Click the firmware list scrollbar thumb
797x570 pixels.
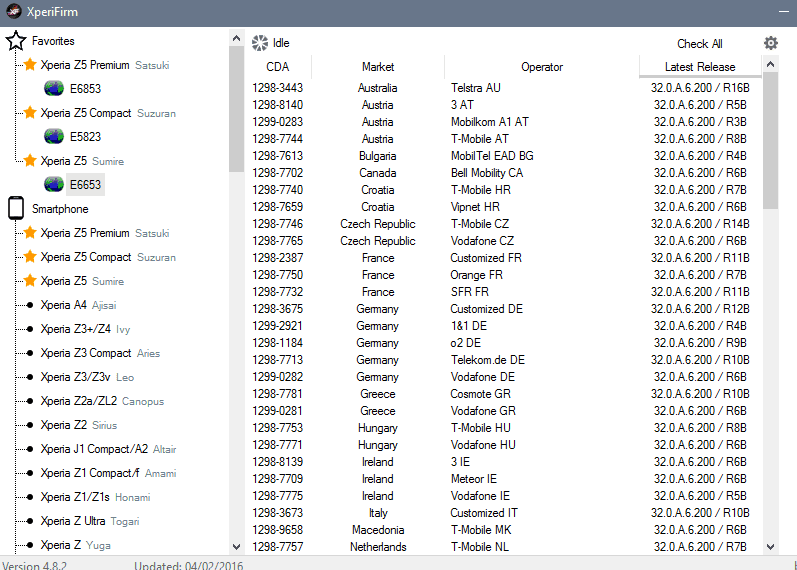(x=771, y=140)
